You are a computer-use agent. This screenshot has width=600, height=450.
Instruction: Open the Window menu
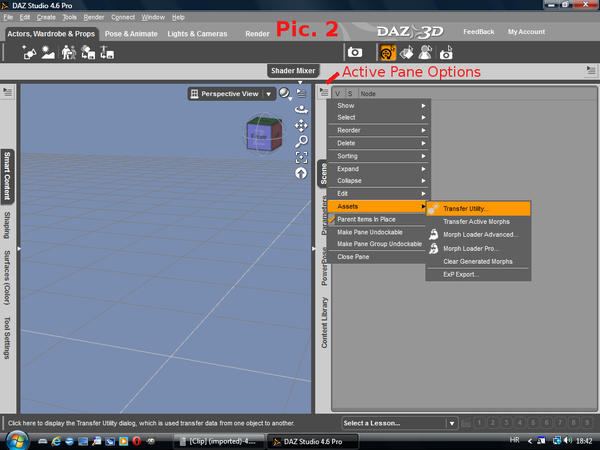tap(153, 17)
